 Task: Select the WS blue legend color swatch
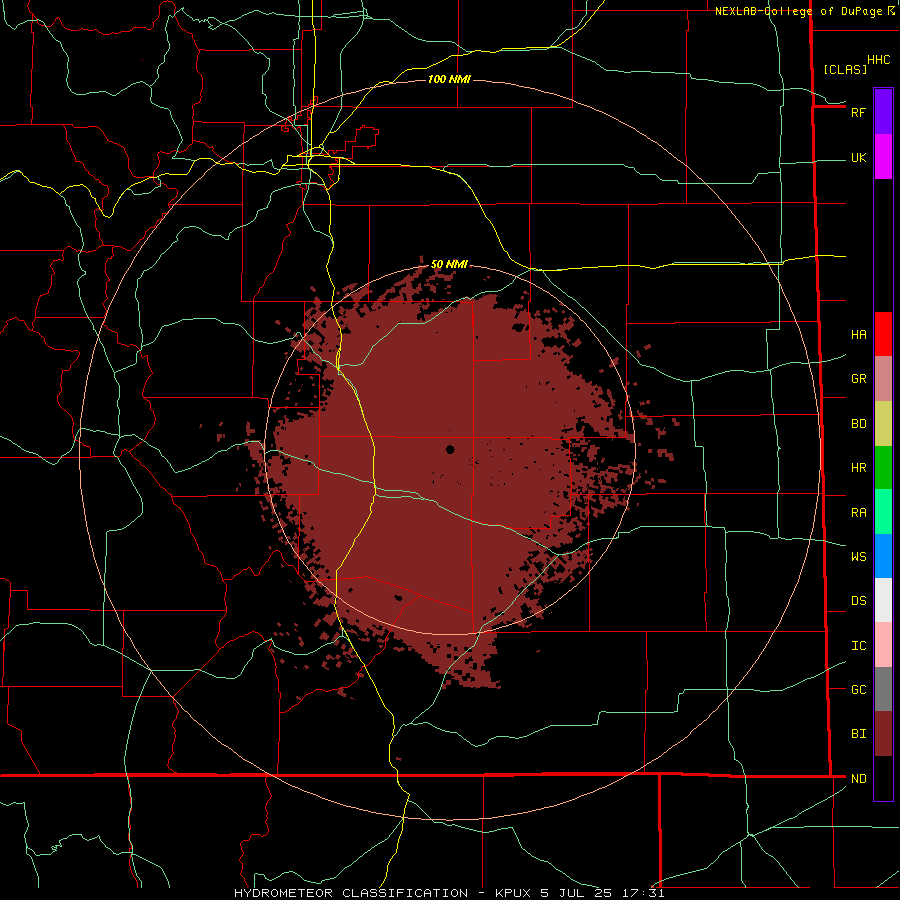tap(883, 556)
